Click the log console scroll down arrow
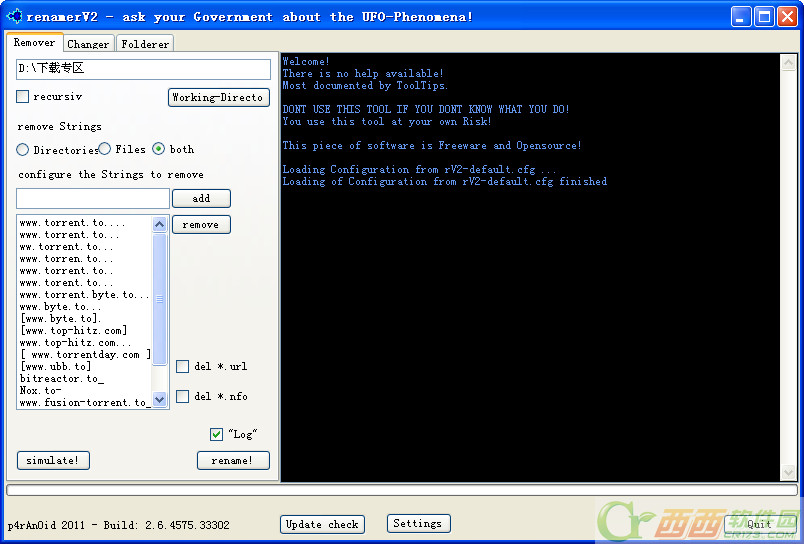Viewport: 804px width, 544px height. point(788,472)
